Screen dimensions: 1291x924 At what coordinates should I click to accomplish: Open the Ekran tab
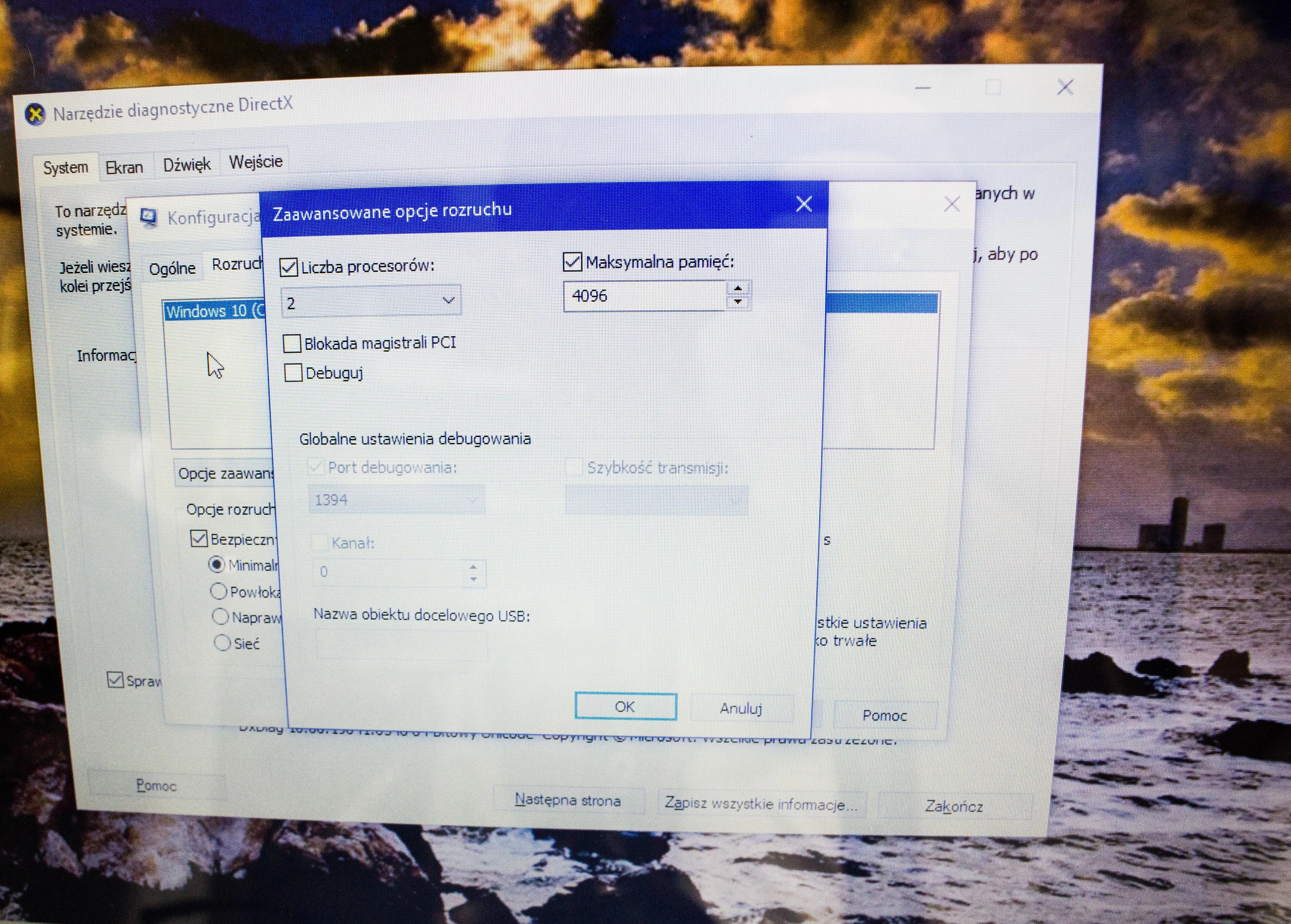click(x=124, y=168)
